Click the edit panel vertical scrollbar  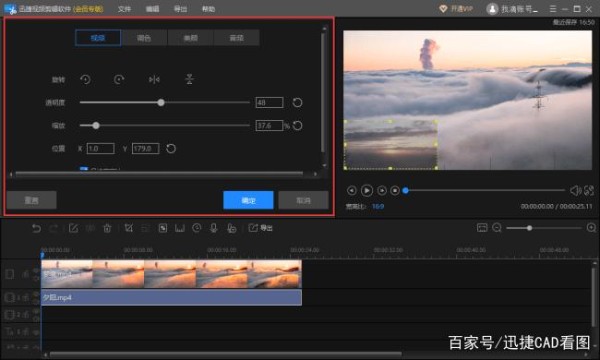click(x=324, y=92)
